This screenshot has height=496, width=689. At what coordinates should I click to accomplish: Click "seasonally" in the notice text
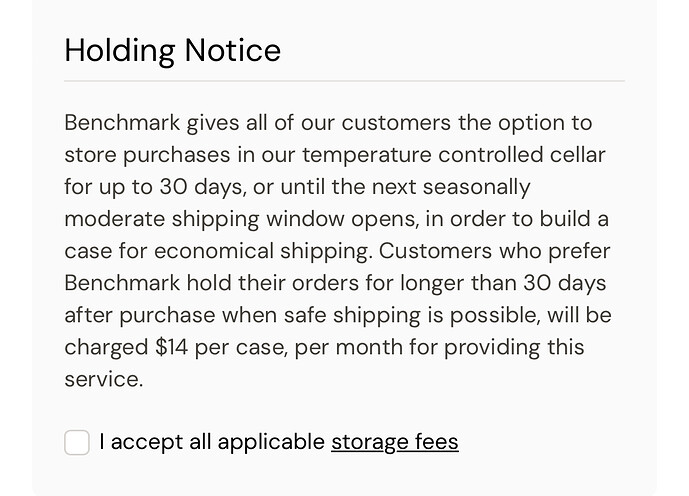click(481, 187)
